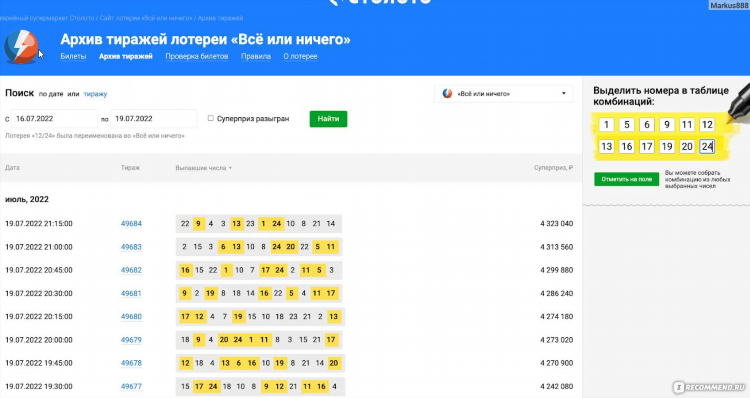This screenshot has height=398, width=750.
Task: Click date 19.07.2022 20:15:00
Action: point(39,316)
